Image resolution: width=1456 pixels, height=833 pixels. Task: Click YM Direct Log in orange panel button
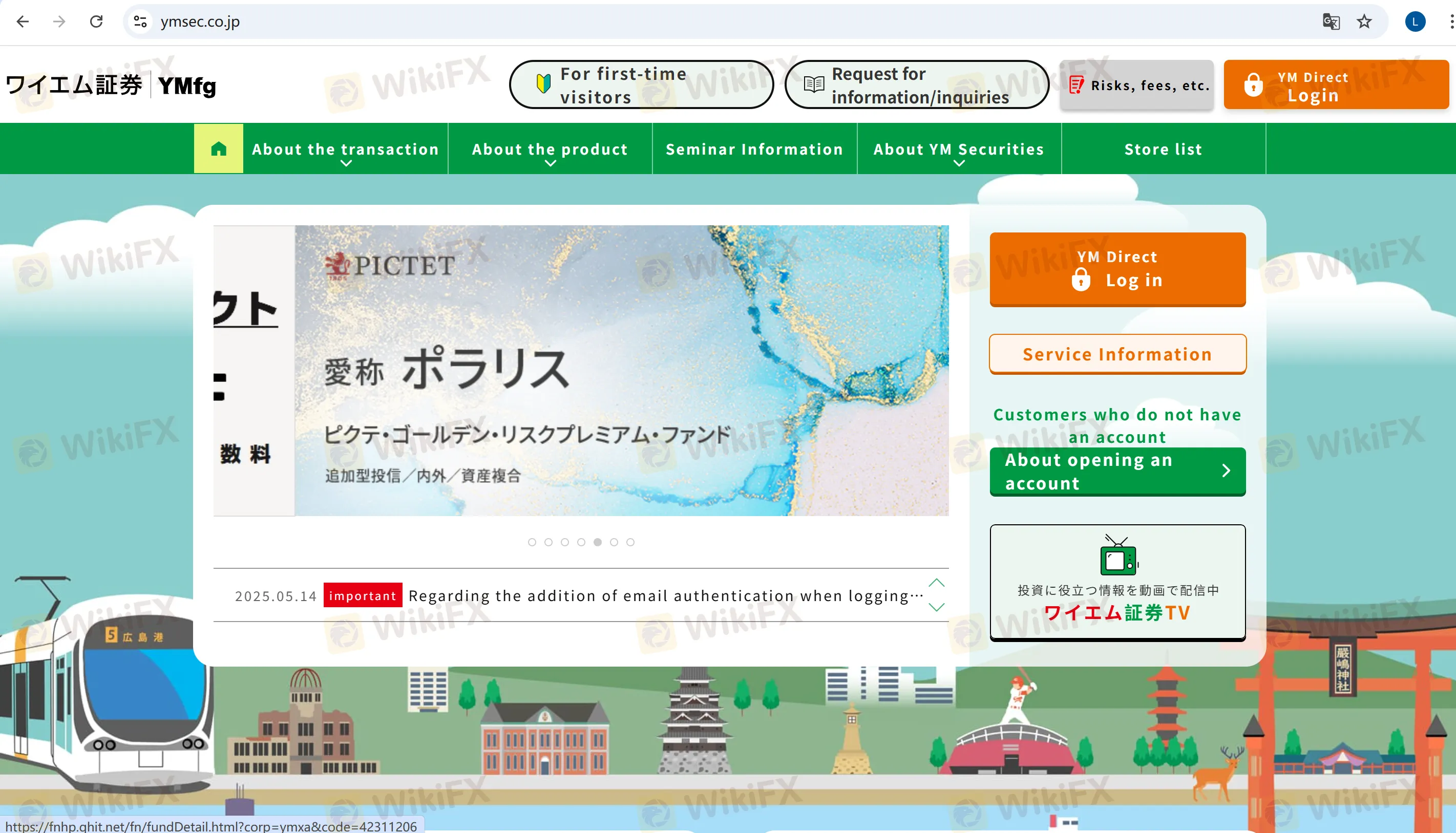(x=1117, y=269)
